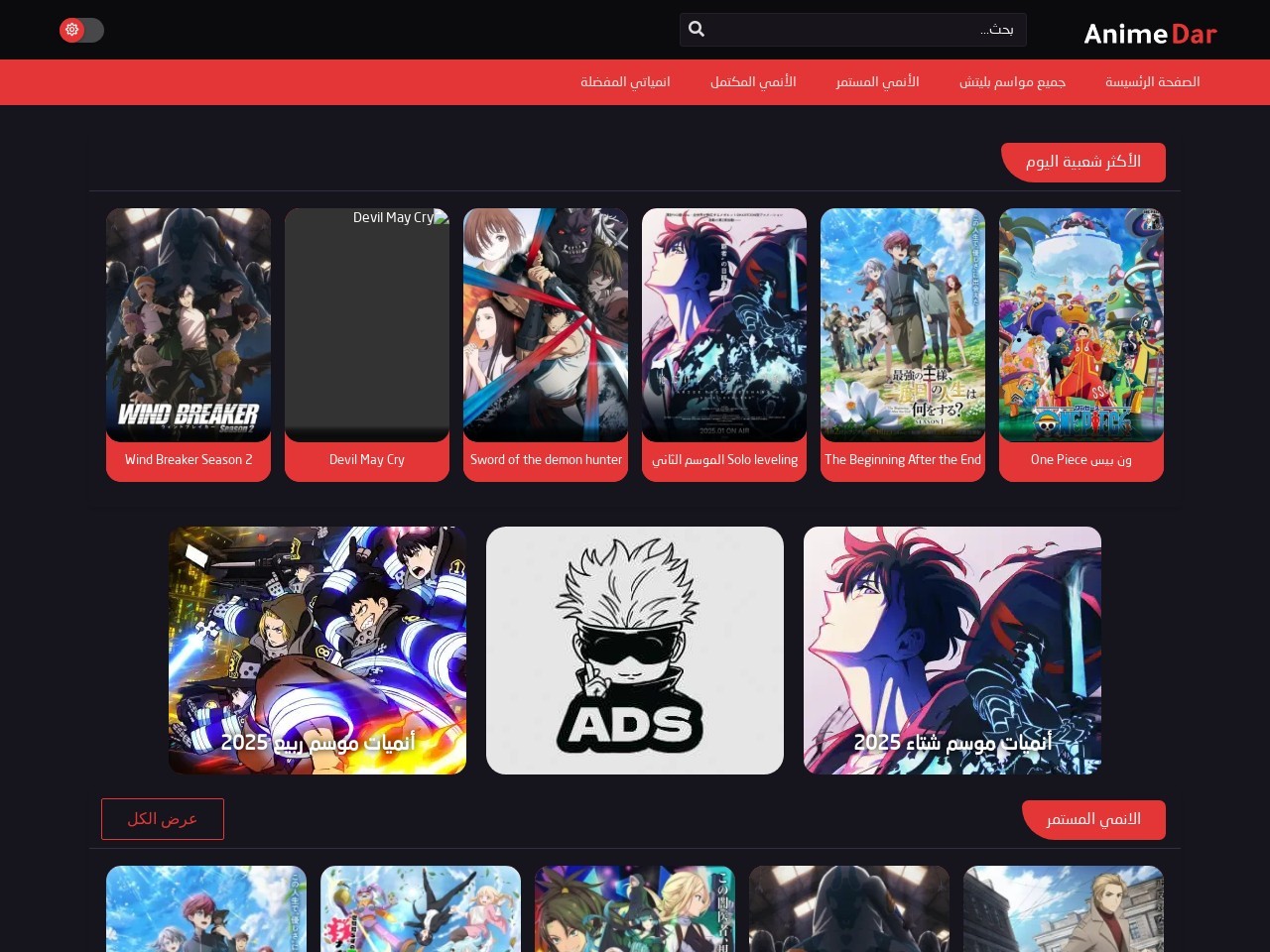This screenshot has width=1270, height=952.
Task: Click the Wind Breaker Season 2 title
Action: 189,459
